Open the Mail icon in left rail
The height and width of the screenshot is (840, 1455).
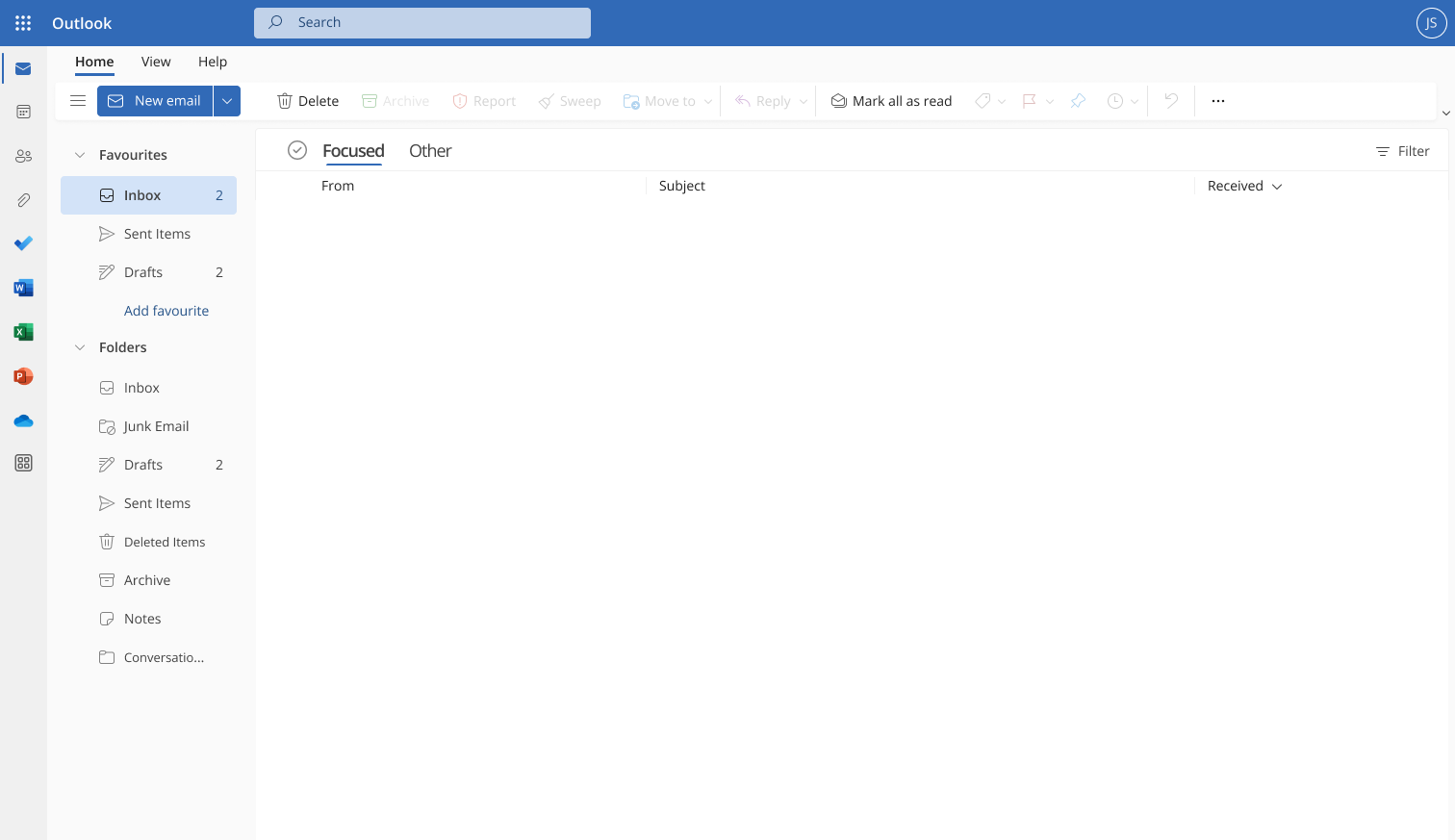[x=23, y=69]
